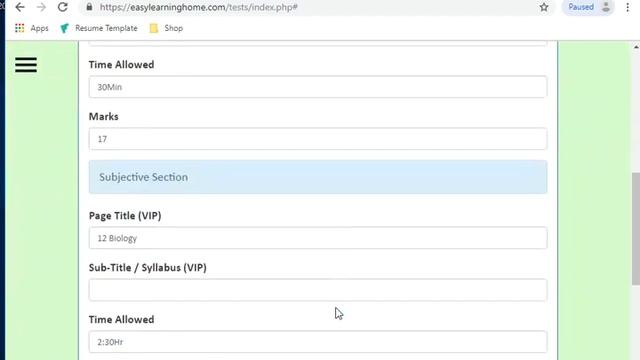Viewport: 640px width, 360px height.
Task: View site security padlock info
Action: pos(89,7)
